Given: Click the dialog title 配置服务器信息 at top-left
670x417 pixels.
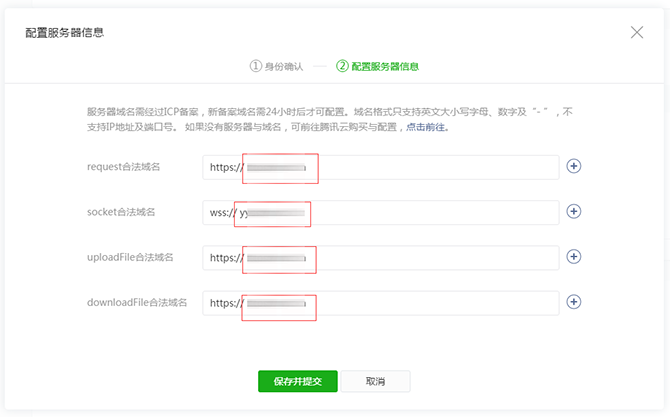Looking at the screenshot, I should 65,32.
